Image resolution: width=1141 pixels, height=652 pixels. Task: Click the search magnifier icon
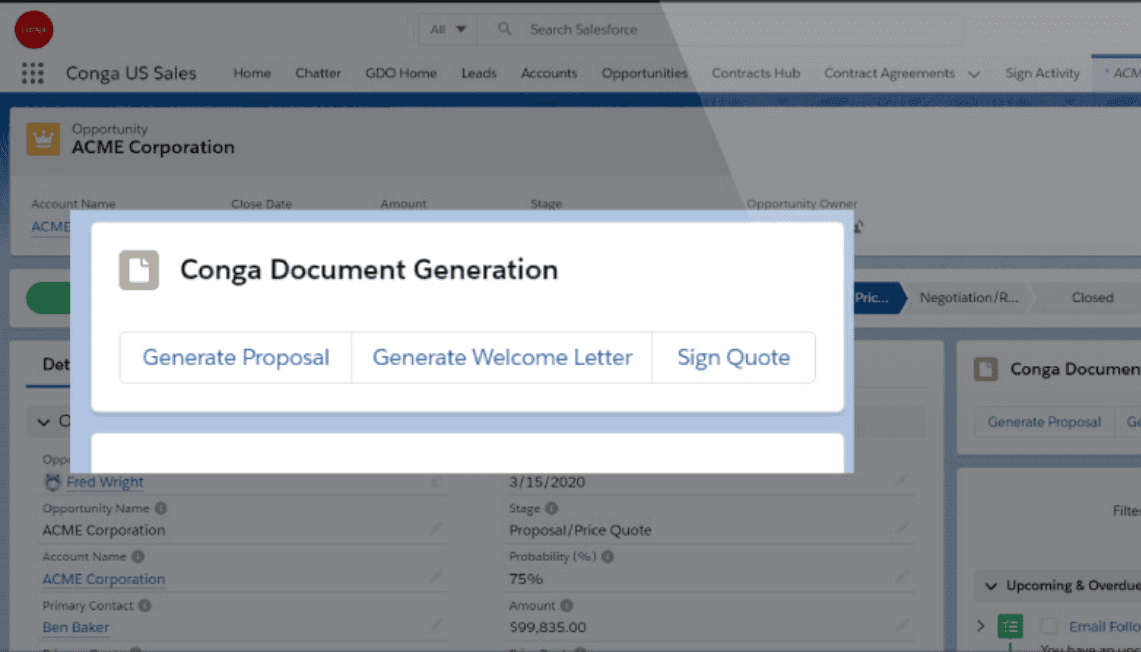(x=504, y=29)
